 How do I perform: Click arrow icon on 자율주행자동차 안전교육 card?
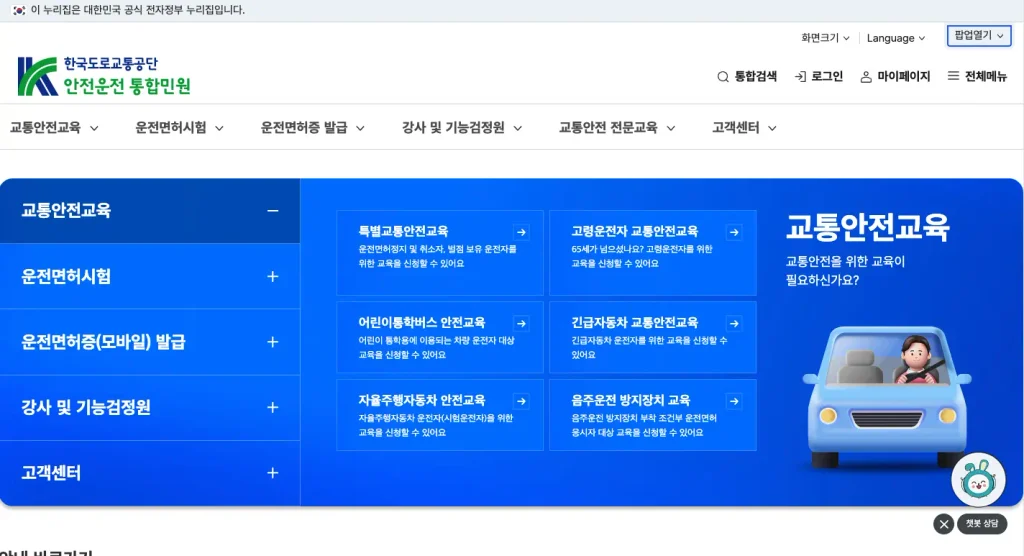pos(521,401)
